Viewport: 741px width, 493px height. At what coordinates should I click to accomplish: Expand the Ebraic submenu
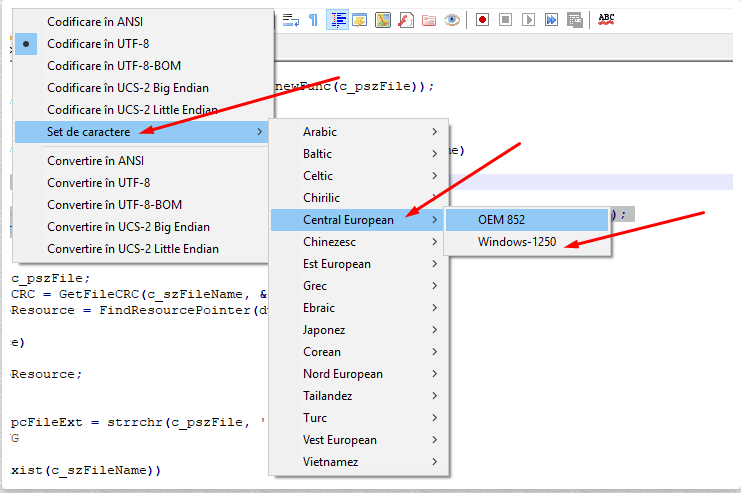[359, 308]
